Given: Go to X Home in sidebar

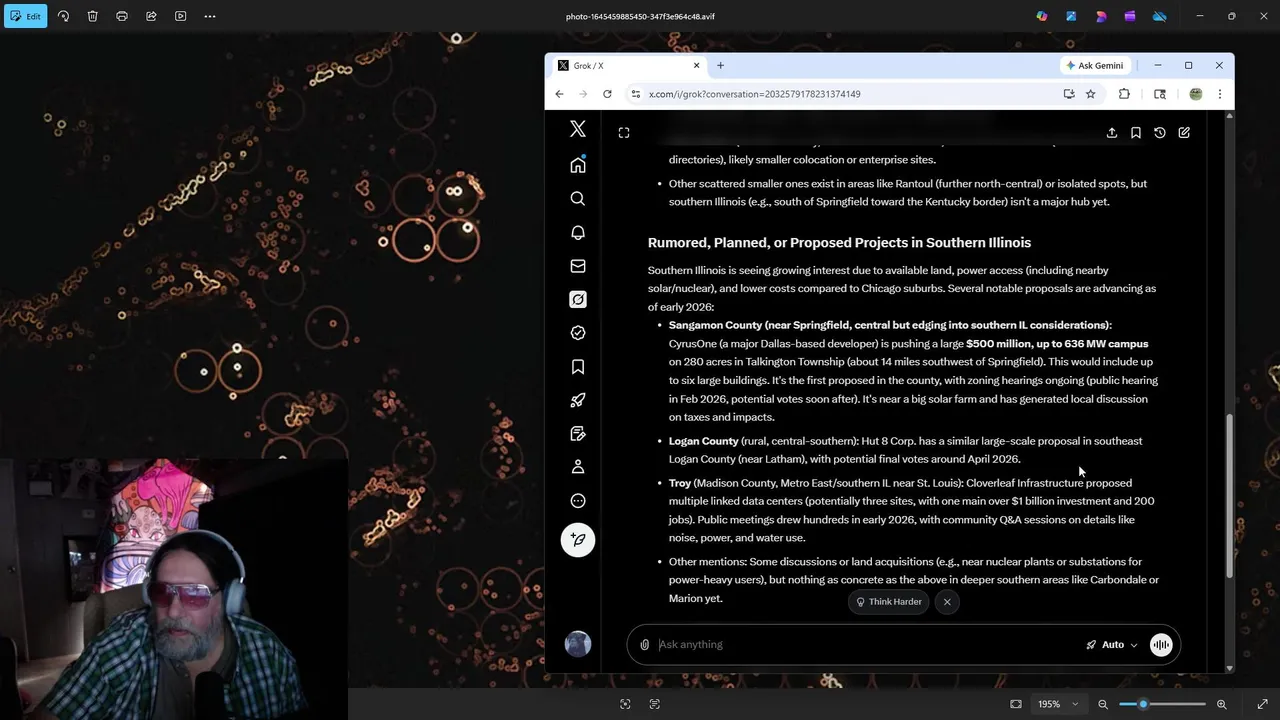Looking at the screenshot, I should click(578, 165).
